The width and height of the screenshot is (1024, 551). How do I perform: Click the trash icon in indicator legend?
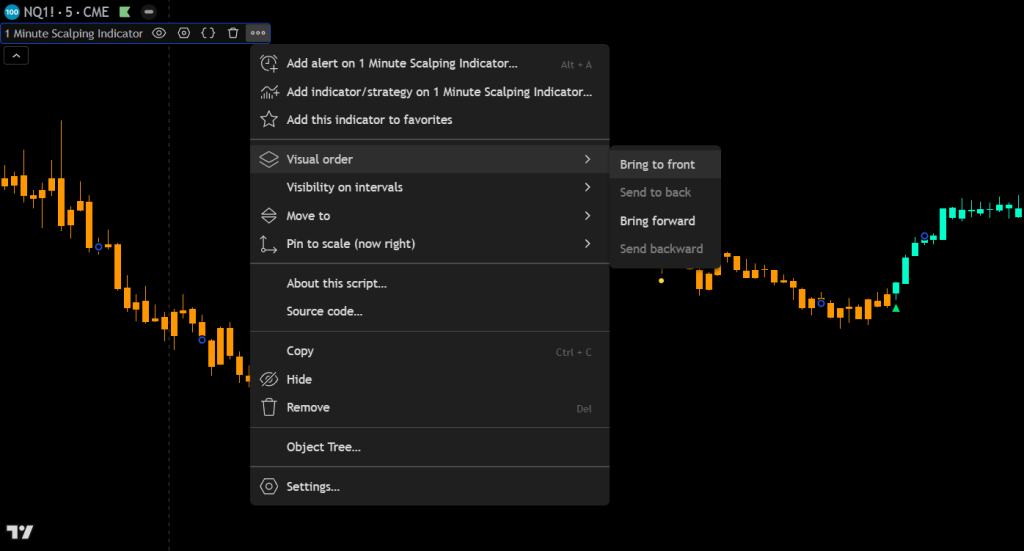click(233, 33)
